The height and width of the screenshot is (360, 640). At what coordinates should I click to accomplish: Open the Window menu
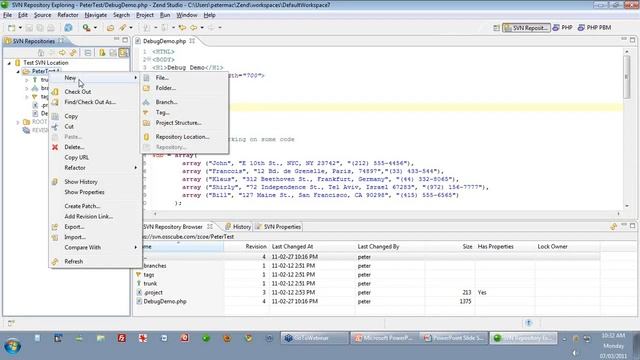[x=187, y=15]
